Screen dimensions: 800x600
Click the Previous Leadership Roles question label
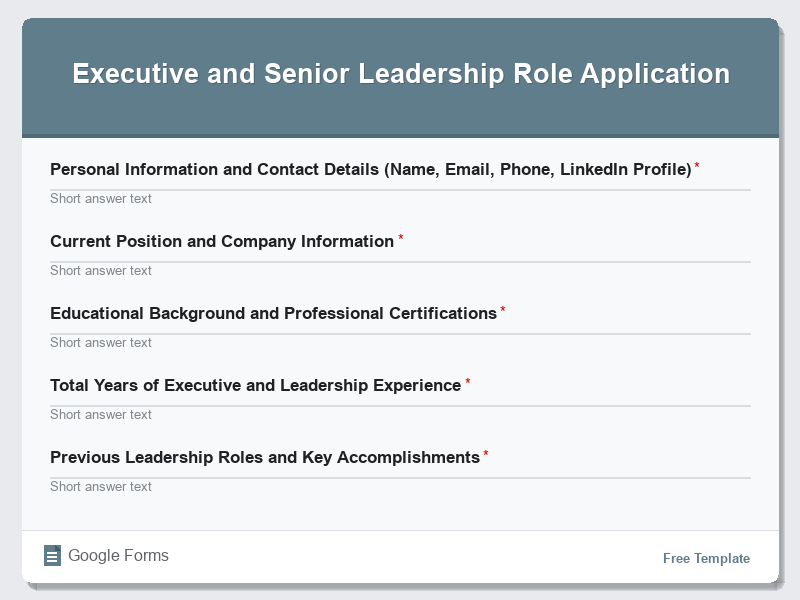264,456
